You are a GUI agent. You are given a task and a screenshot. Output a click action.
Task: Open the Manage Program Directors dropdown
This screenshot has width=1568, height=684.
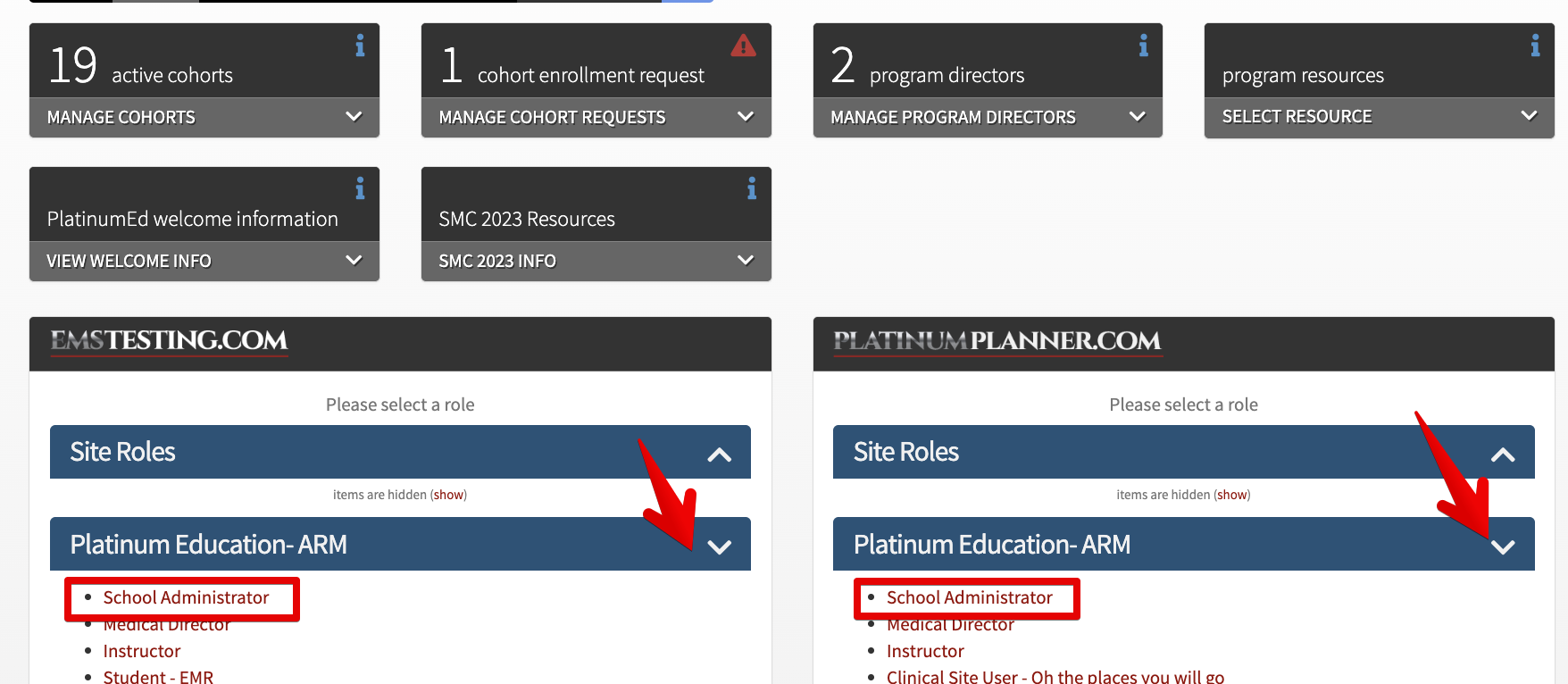988,117
